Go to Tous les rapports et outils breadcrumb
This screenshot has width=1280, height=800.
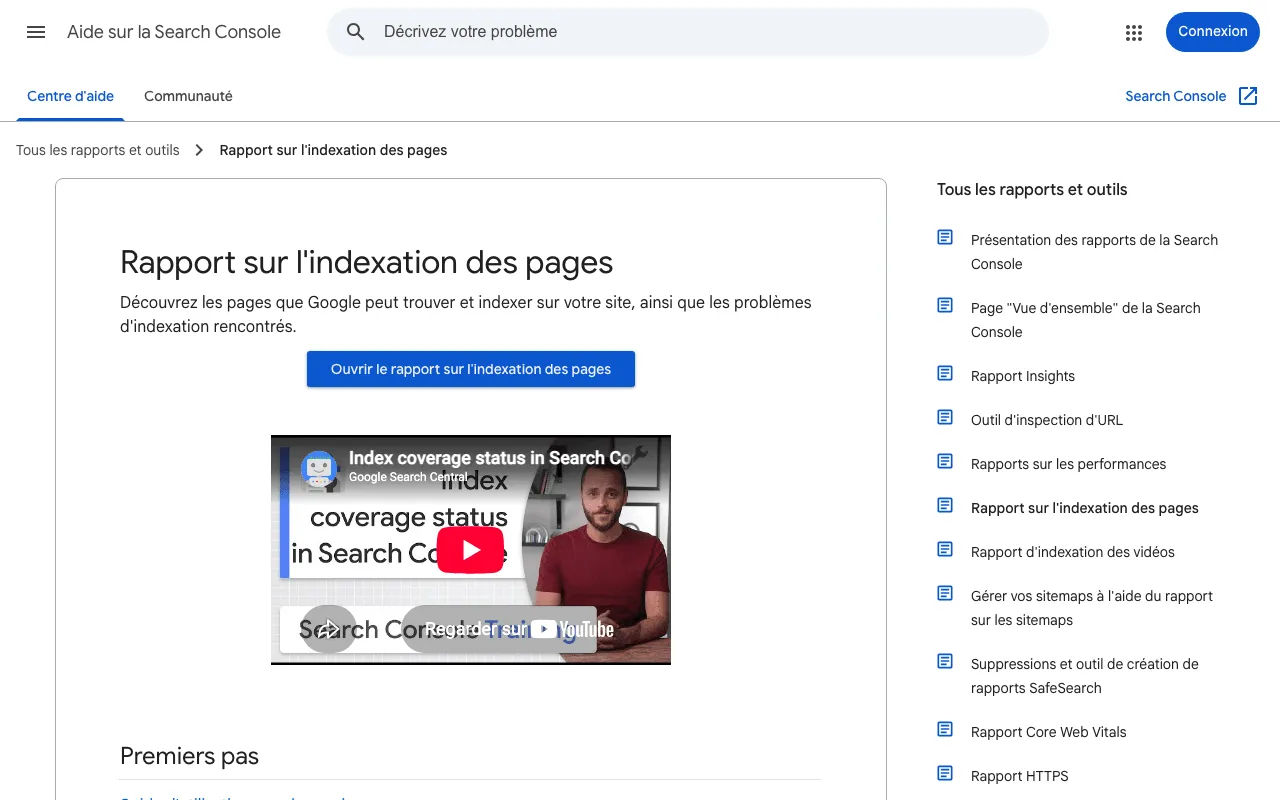[x=98, y=150]
